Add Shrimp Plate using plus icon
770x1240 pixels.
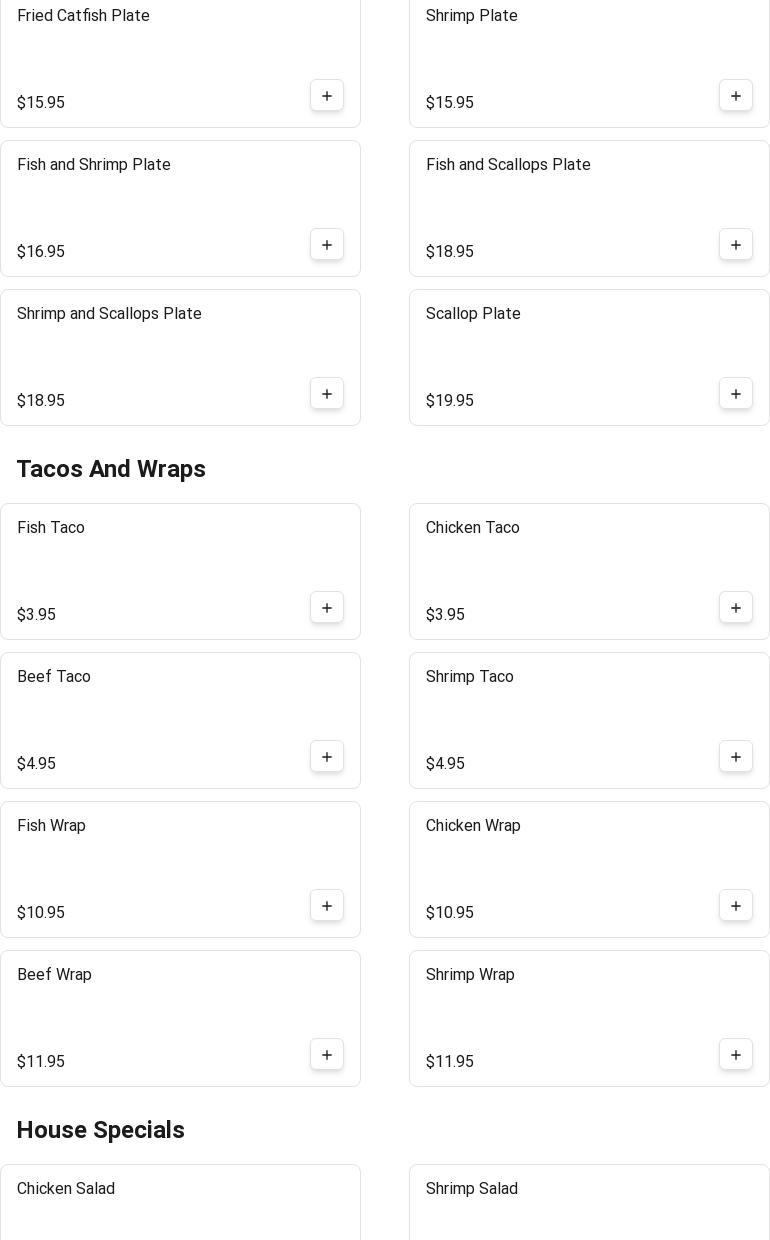pos(736,96)
